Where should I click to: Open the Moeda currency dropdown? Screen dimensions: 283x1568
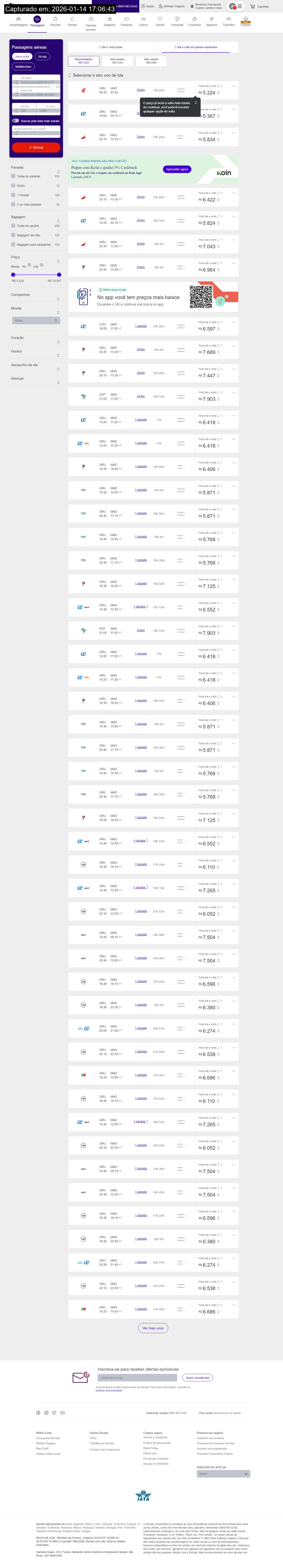coord(36,320)
